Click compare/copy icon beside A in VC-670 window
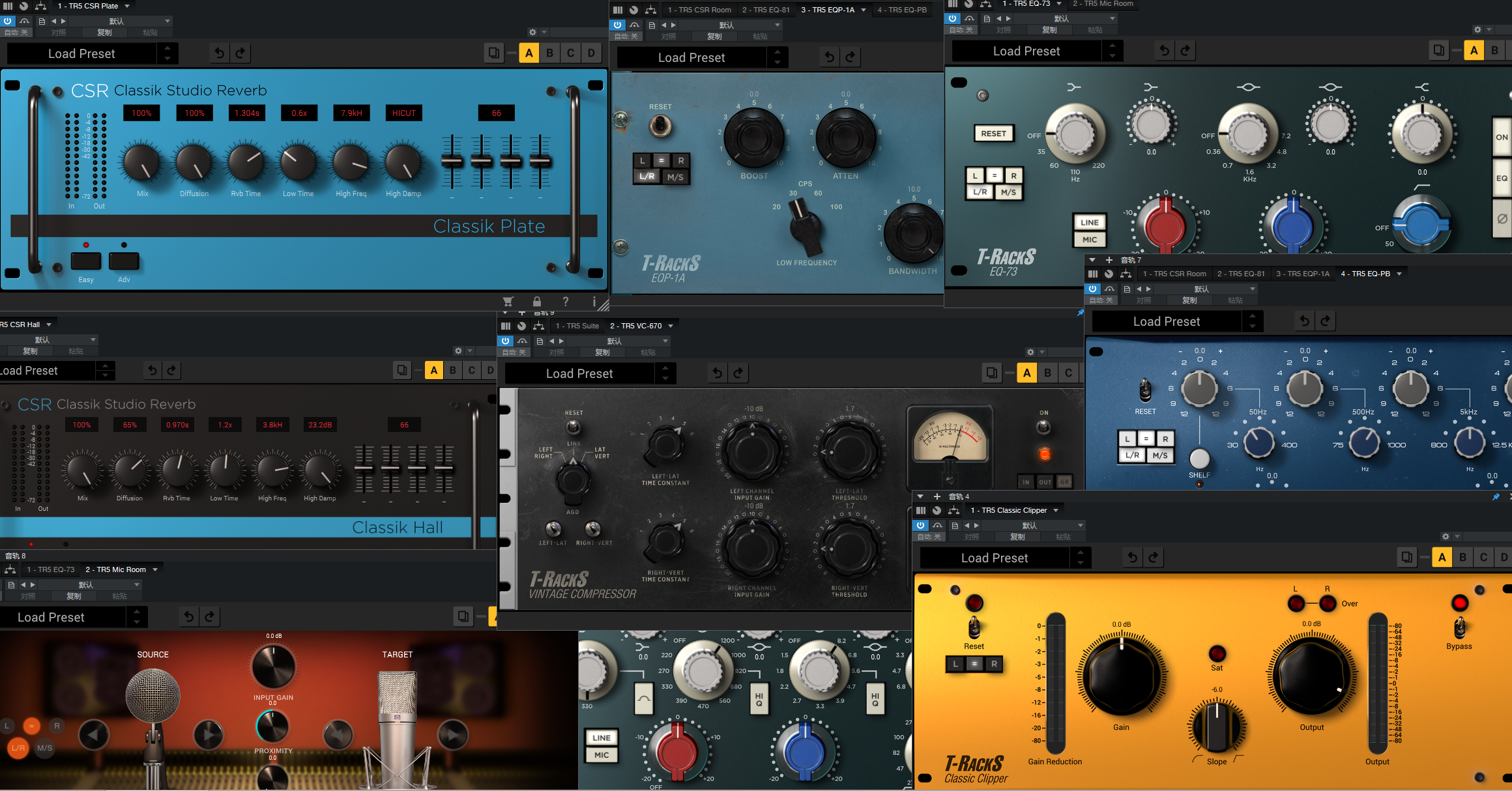Viewport: 1512px width, 791px height. tap(992, 373)
